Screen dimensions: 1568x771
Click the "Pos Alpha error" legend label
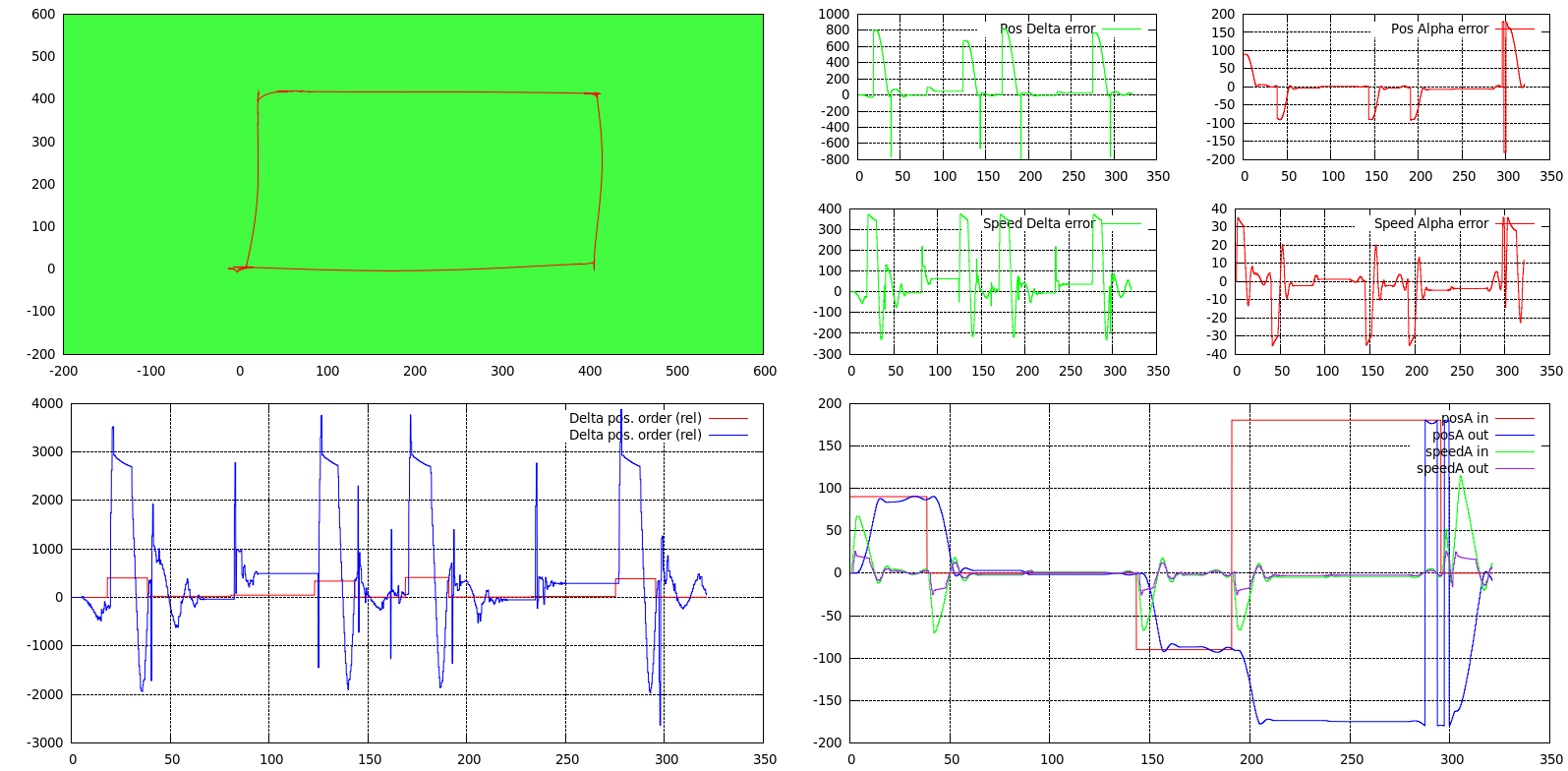click(1439, 29)
